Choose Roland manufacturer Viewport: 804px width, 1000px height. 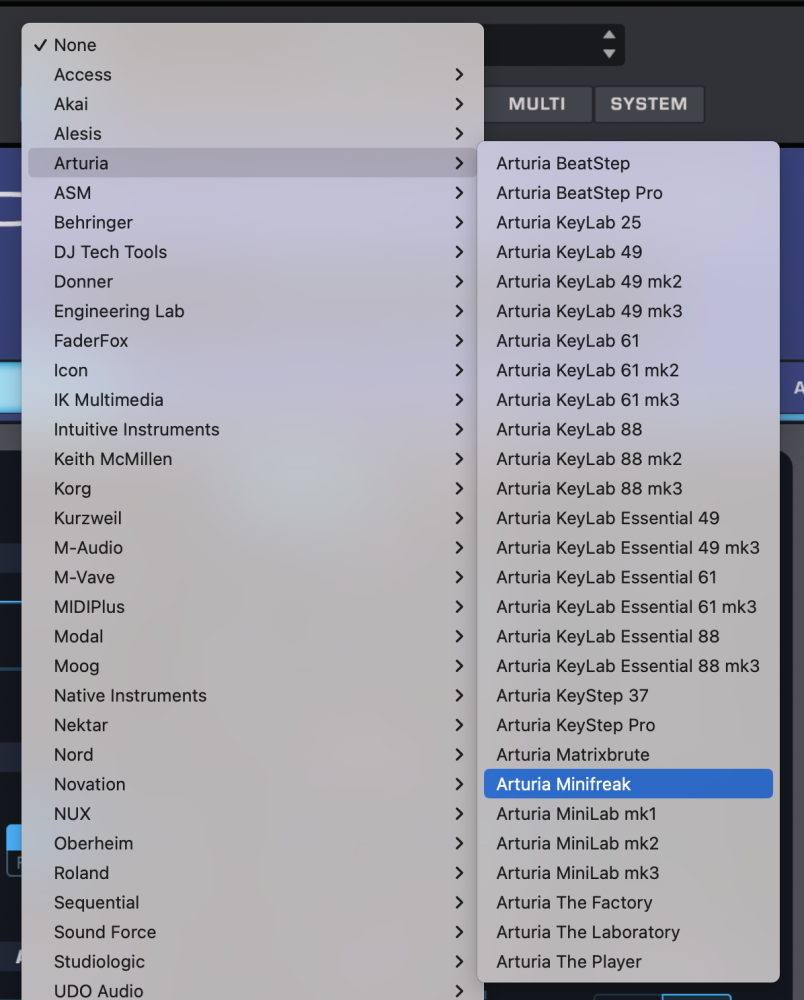pyautogui.click(x=252, y=873)
